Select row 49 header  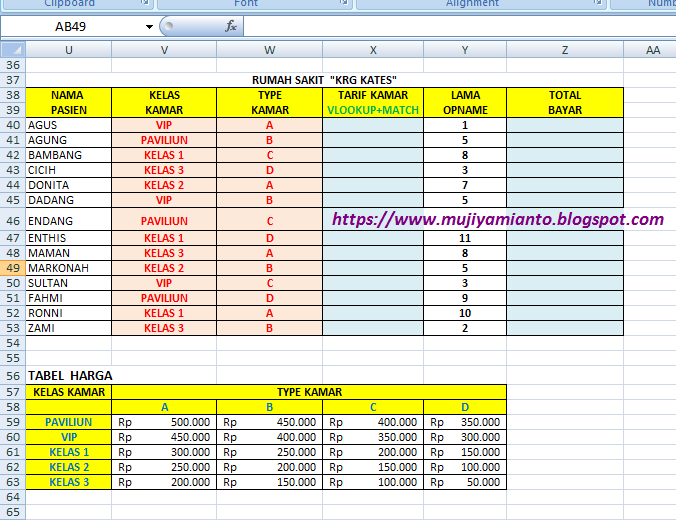tap(13, 268)
